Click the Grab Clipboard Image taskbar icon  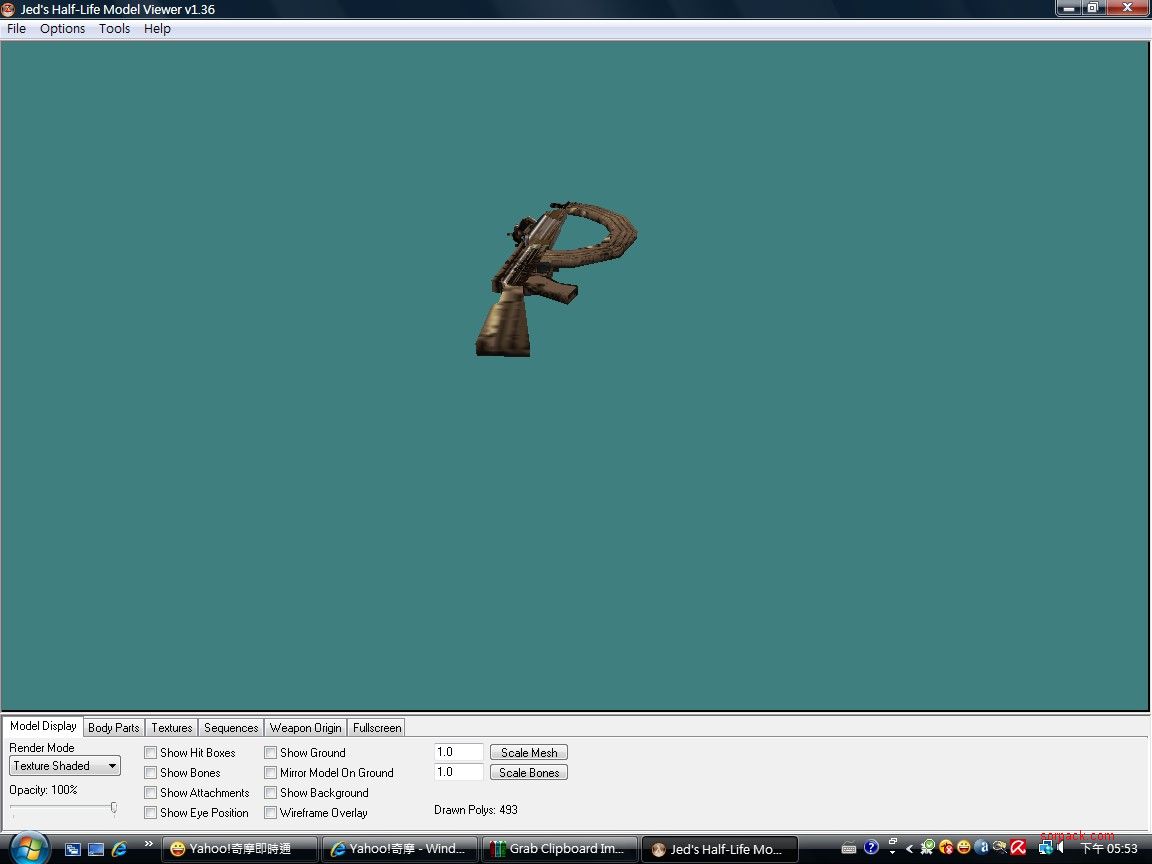pos(497,849)
